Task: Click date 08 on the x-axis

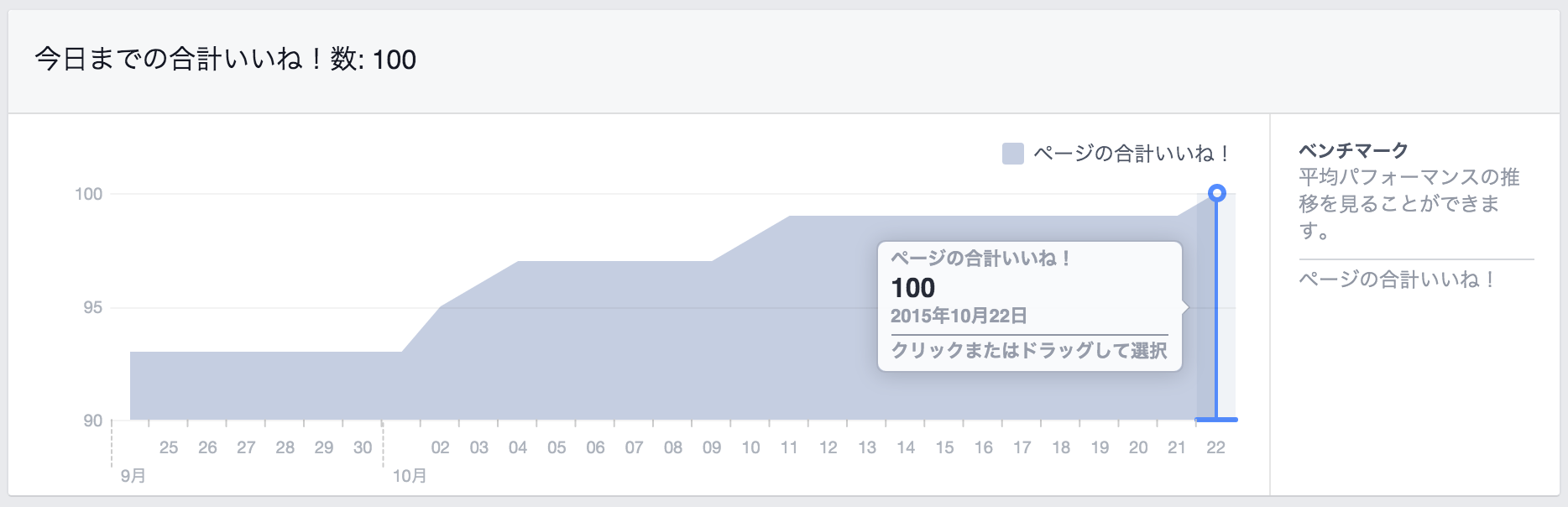Action: pyautogui.click(x=673, y=447)
